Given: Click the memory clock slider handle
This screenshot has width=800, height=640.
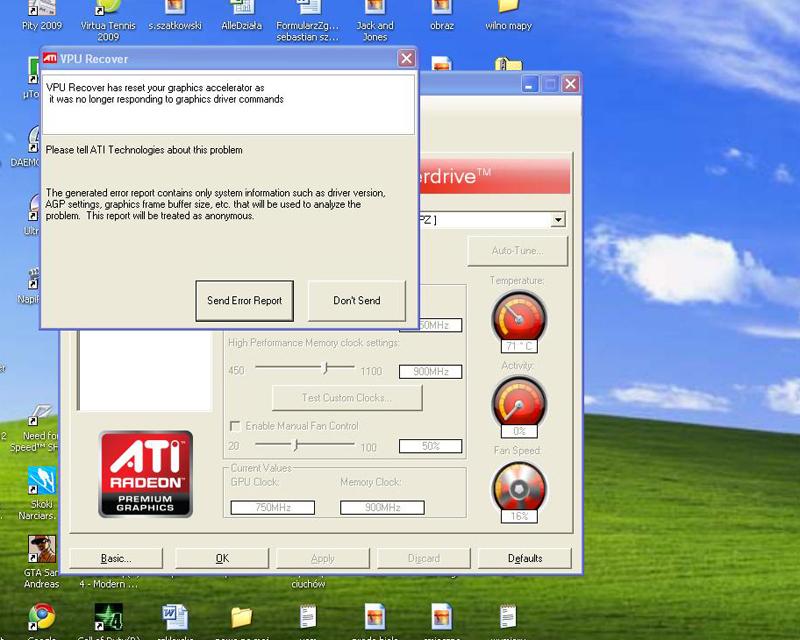Looking at the screenshot, I should (x=325, y=367).
